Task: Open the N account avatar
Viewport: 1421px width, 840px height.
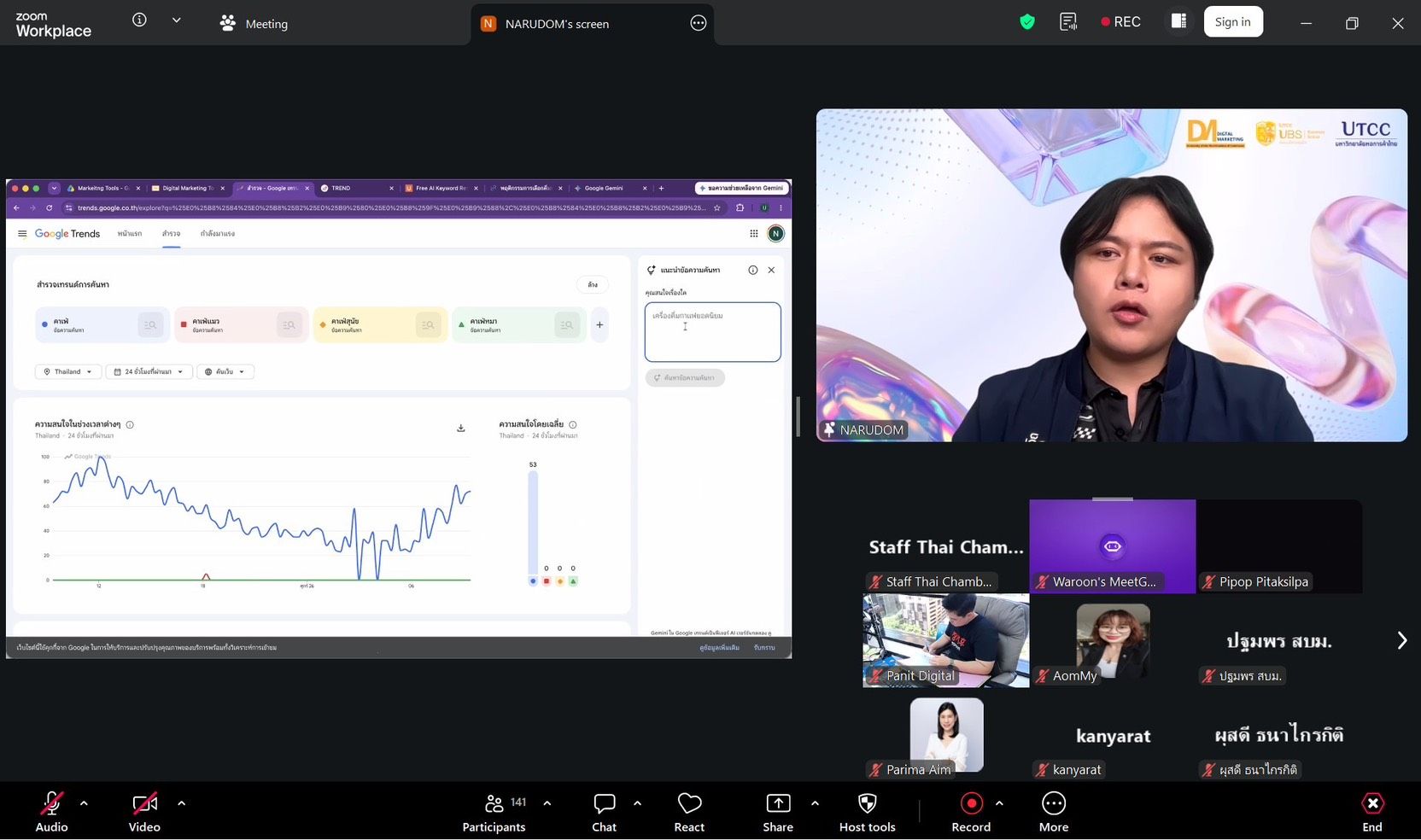Action: (775, 233)
